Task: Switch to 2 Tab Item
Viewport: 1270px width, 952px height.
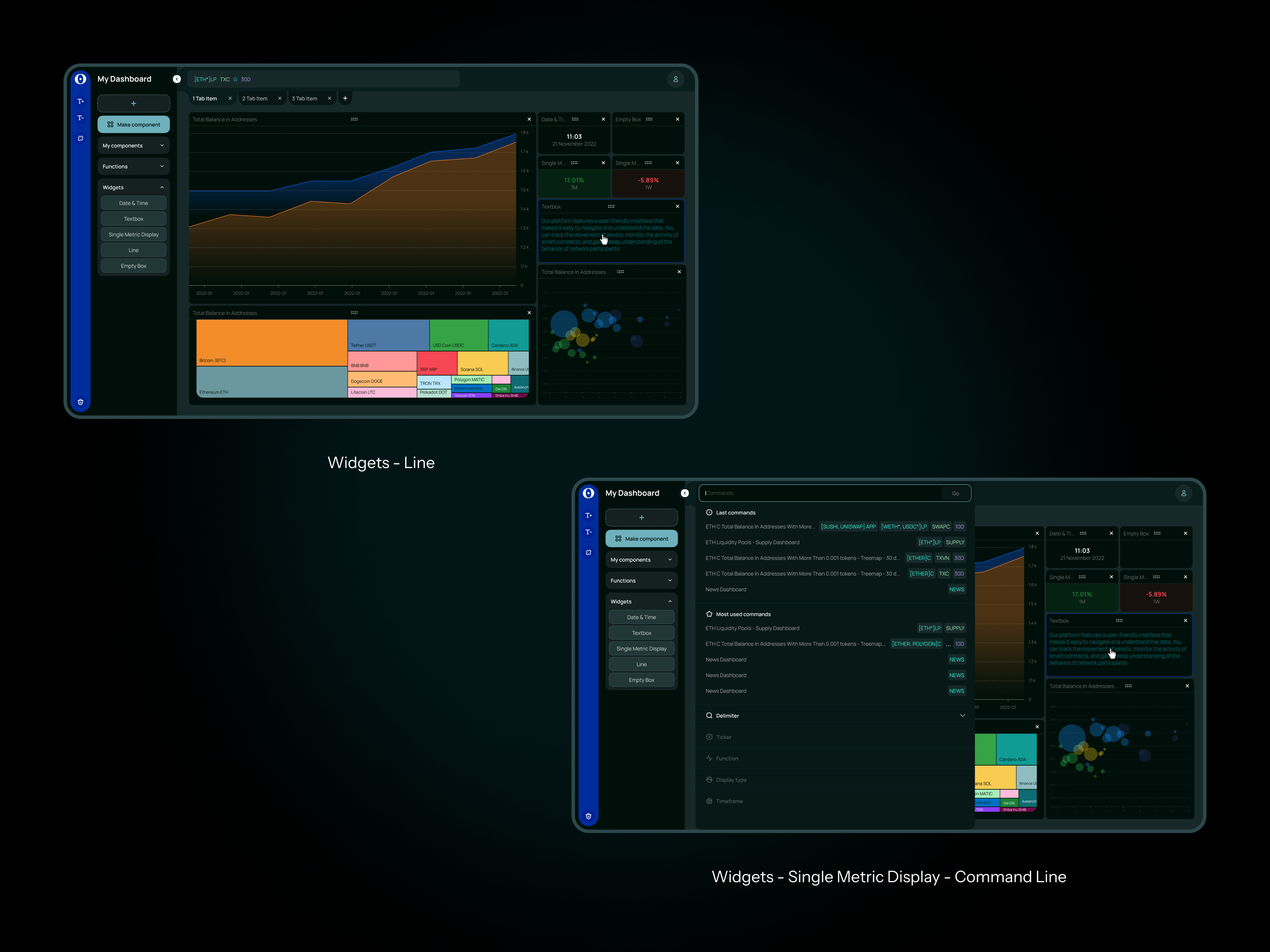Action: (255, 99)
